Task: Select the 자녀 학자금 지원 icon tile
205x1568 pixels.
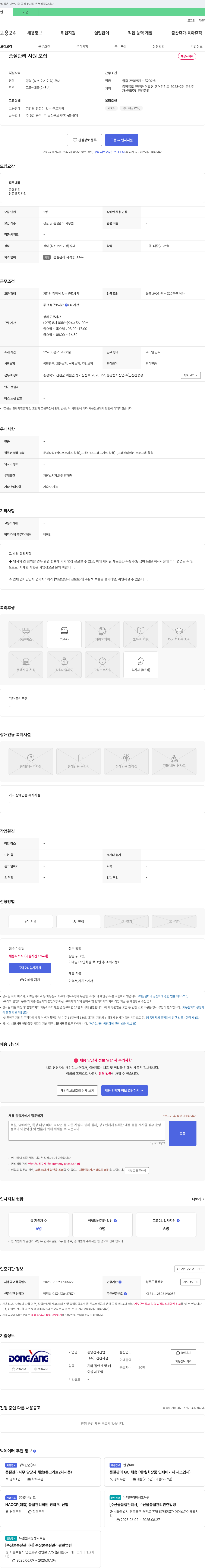Action: [x=179, y=634]
